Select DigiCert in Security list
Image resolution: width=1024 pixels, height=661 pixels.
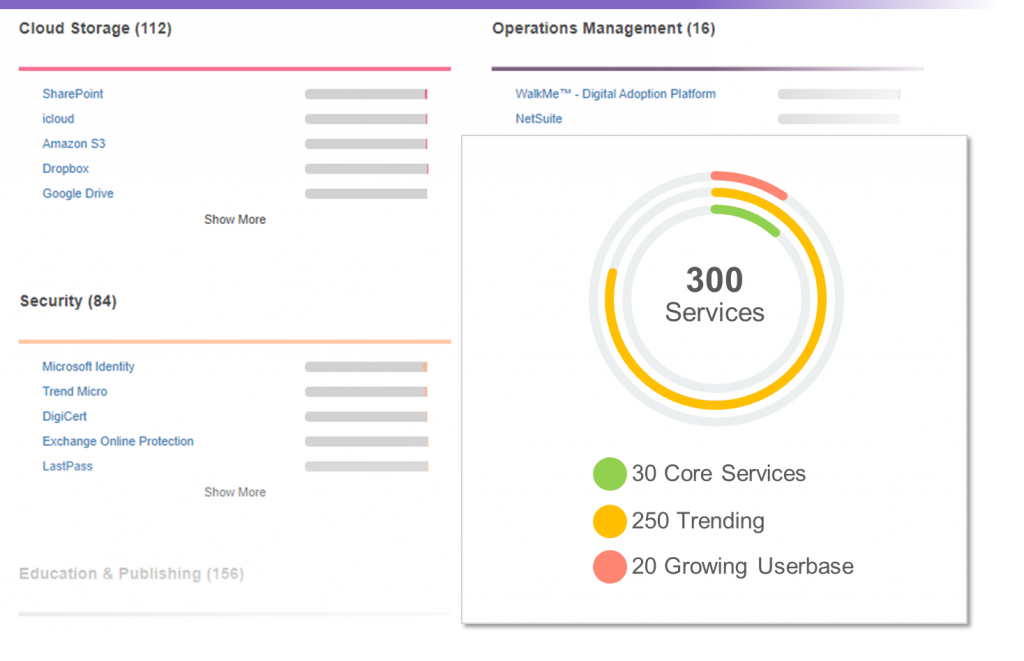[64, 417]
